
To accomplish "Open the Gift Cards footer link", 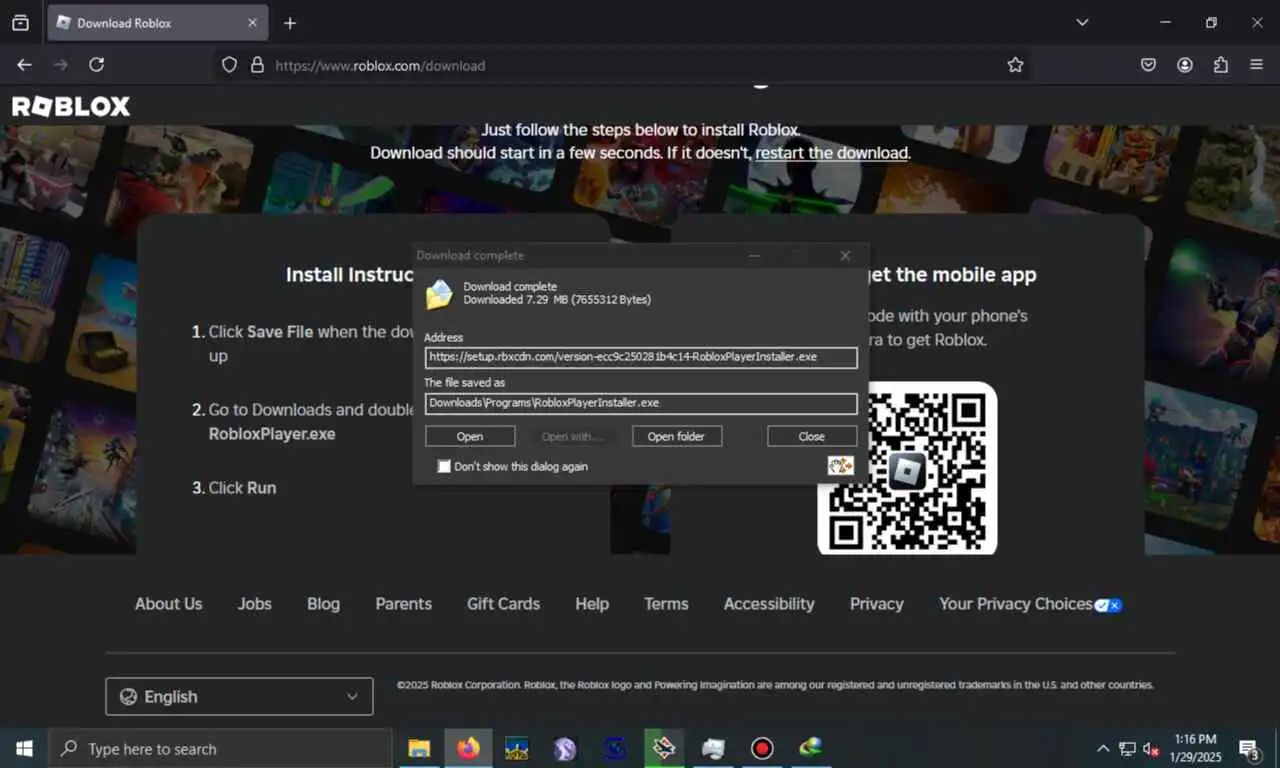I will point(503,604).
